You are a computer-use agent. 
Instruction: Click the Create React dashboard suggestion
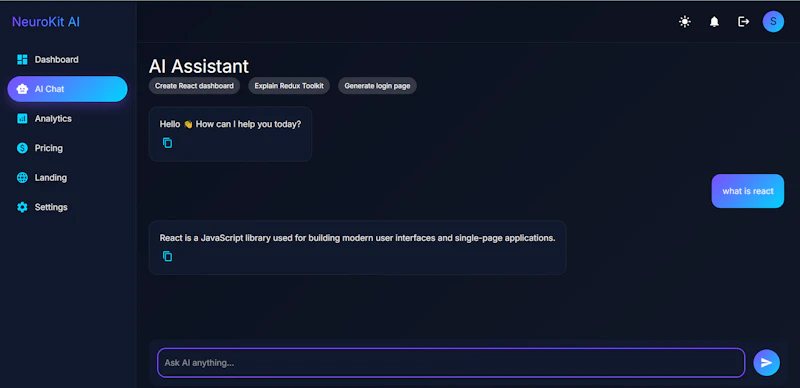(x=194, y=86)
